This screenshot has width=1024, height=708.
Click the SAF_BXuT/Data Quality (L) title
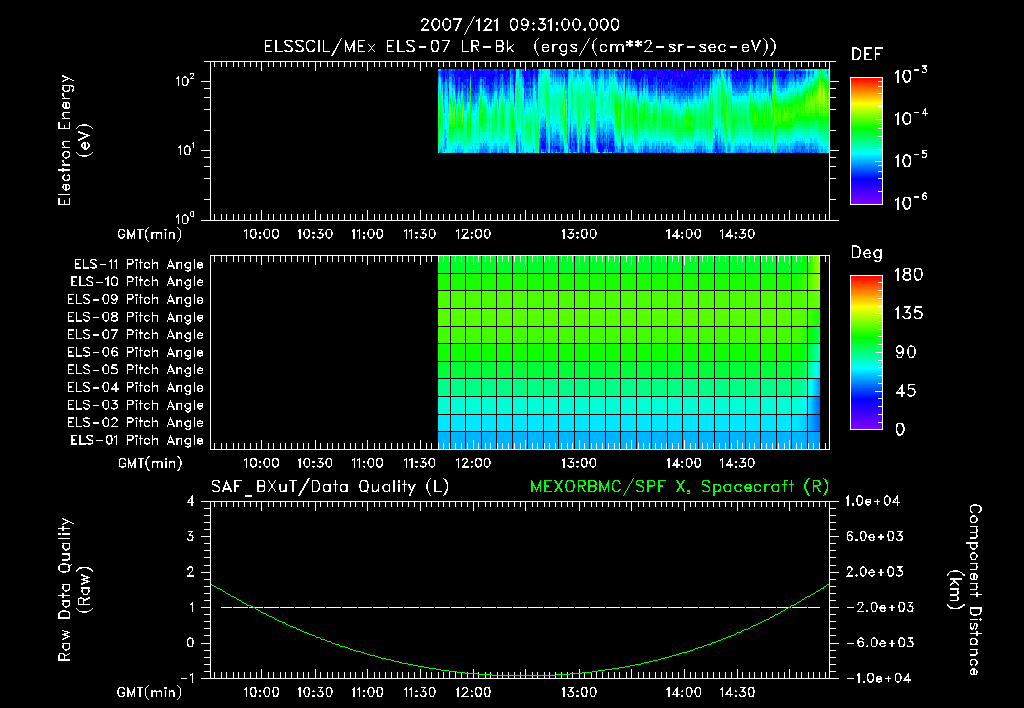click(x=330, y=487)
